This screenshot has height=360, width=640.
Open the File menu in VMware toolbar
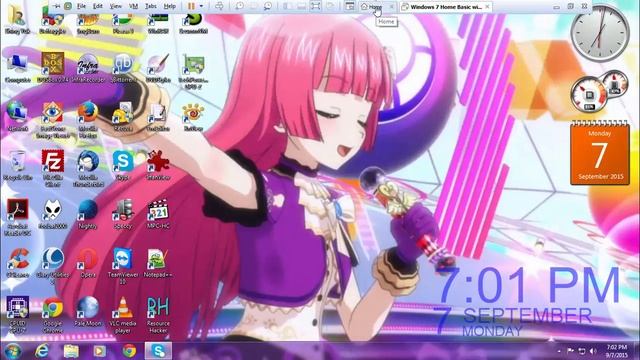(x=81, y=6)
